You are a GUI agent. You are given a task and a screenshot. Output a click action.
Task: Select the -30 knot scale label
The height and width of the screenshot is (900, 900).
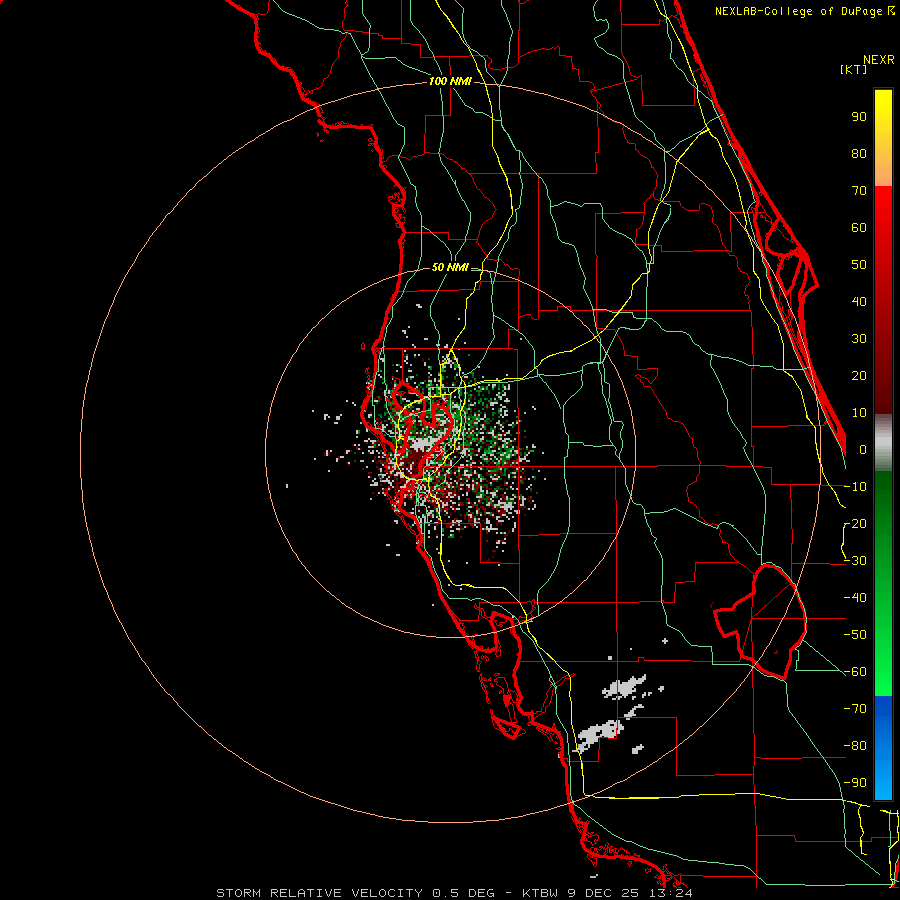pyautogui.click(x=855, y=561)
